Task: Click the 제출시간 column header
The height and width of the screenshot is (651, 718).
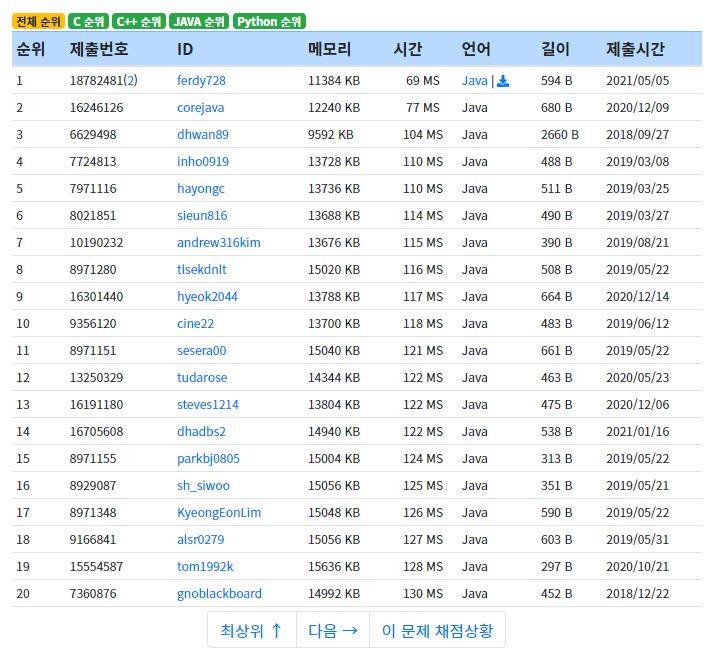Action: (x=635, y=49)
